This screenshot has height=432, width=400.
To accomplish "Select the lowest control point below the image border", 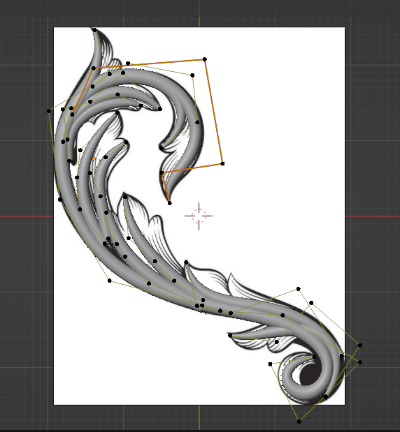I will (299, 421).
